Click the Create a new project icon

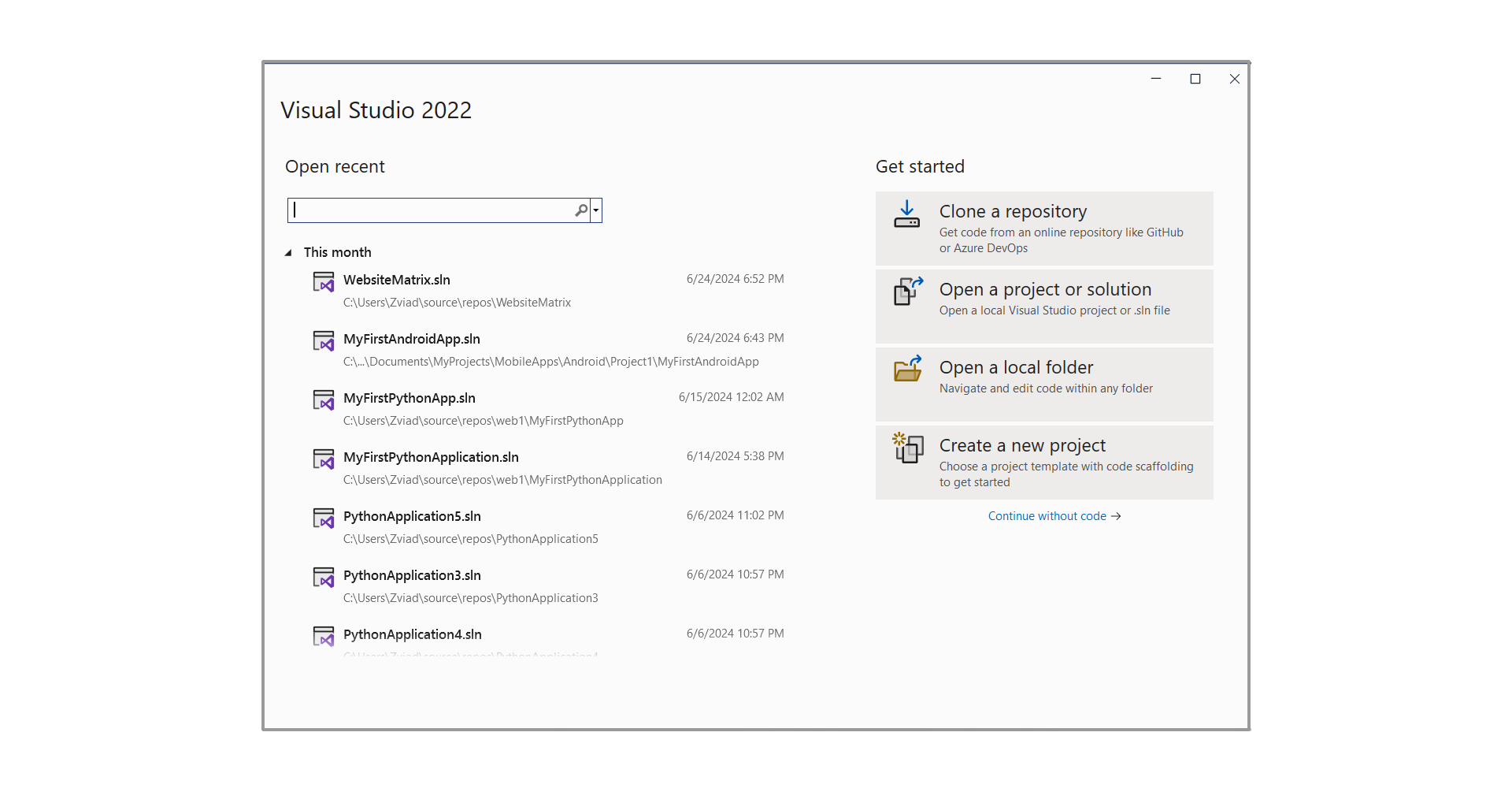tap(907, 448)
